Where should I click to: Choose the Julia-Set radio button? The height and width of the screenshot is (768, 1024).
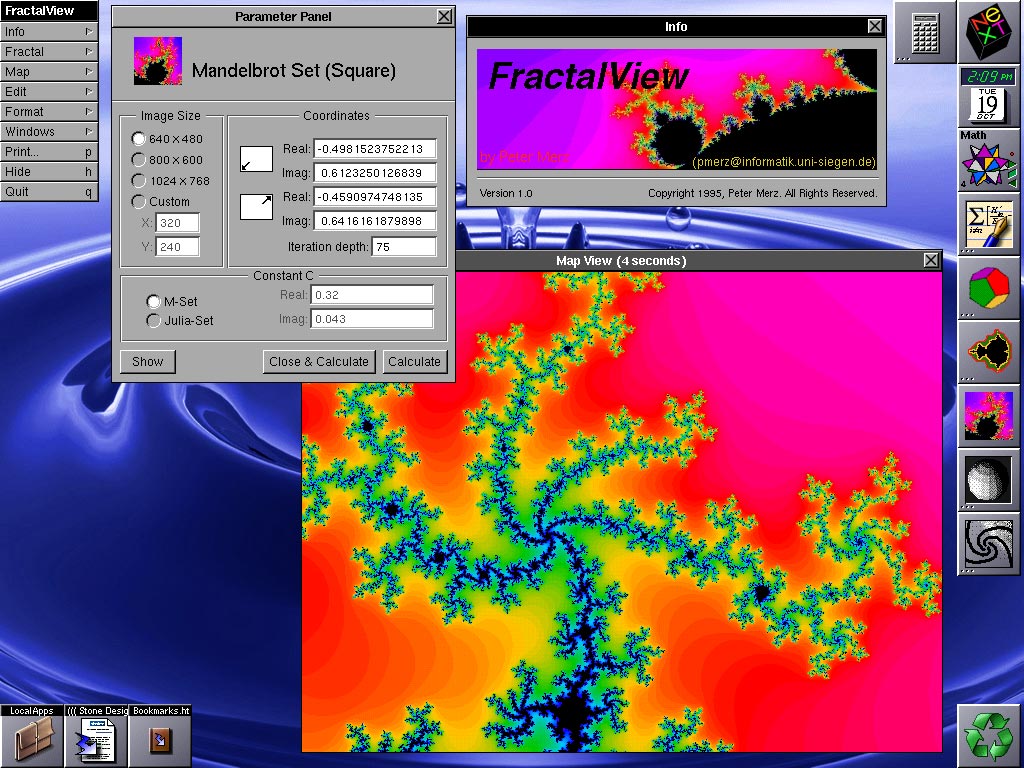point(153,321)
